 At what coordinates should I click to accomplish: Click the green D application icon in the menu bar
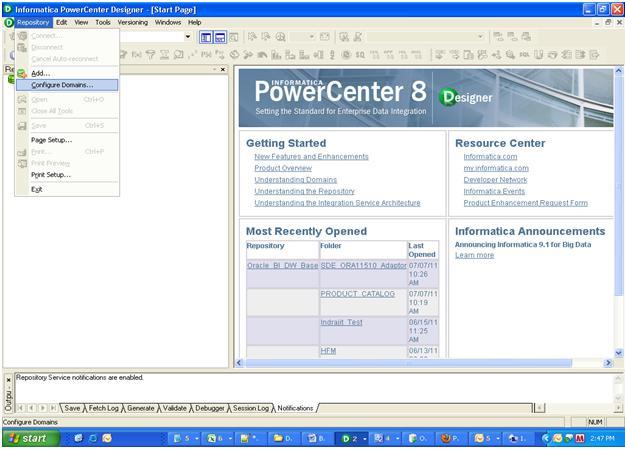(8, 23)
